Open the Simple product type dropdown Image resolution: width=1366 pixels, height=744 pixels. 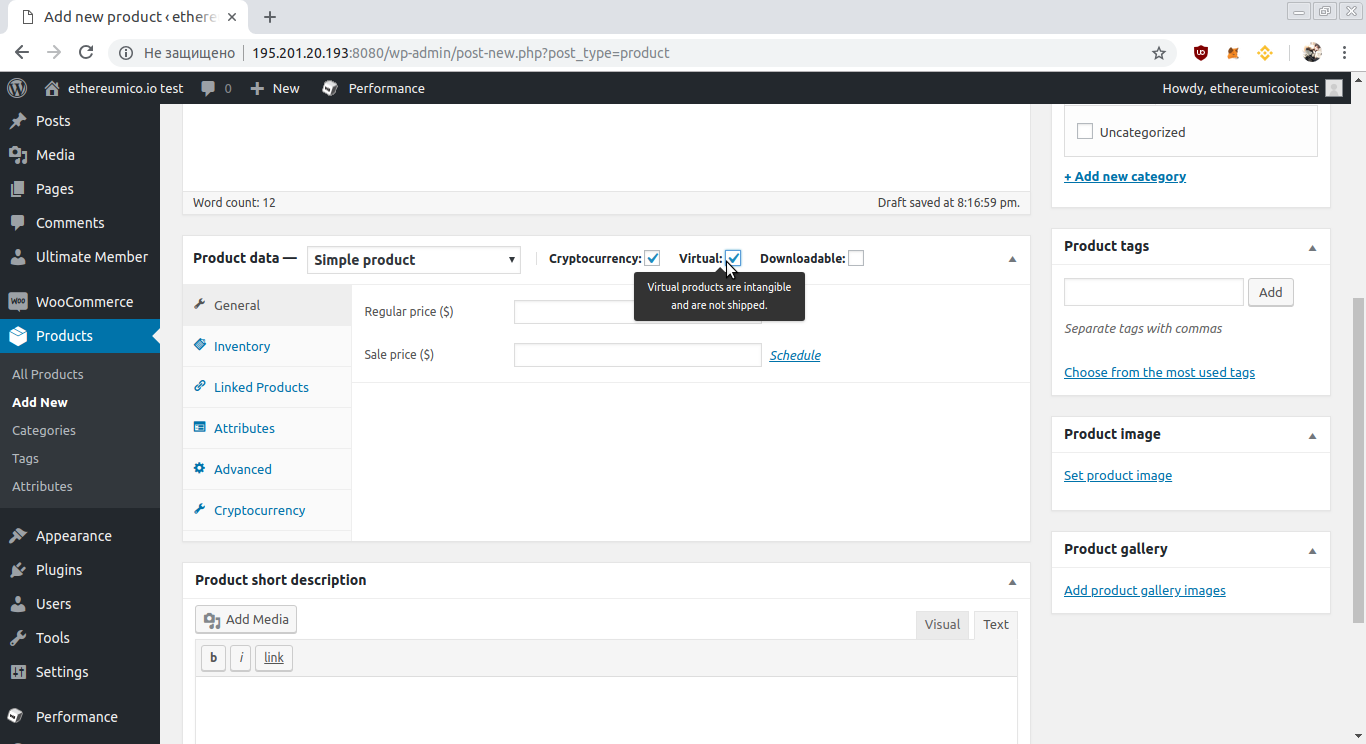[x=414, y=260]
